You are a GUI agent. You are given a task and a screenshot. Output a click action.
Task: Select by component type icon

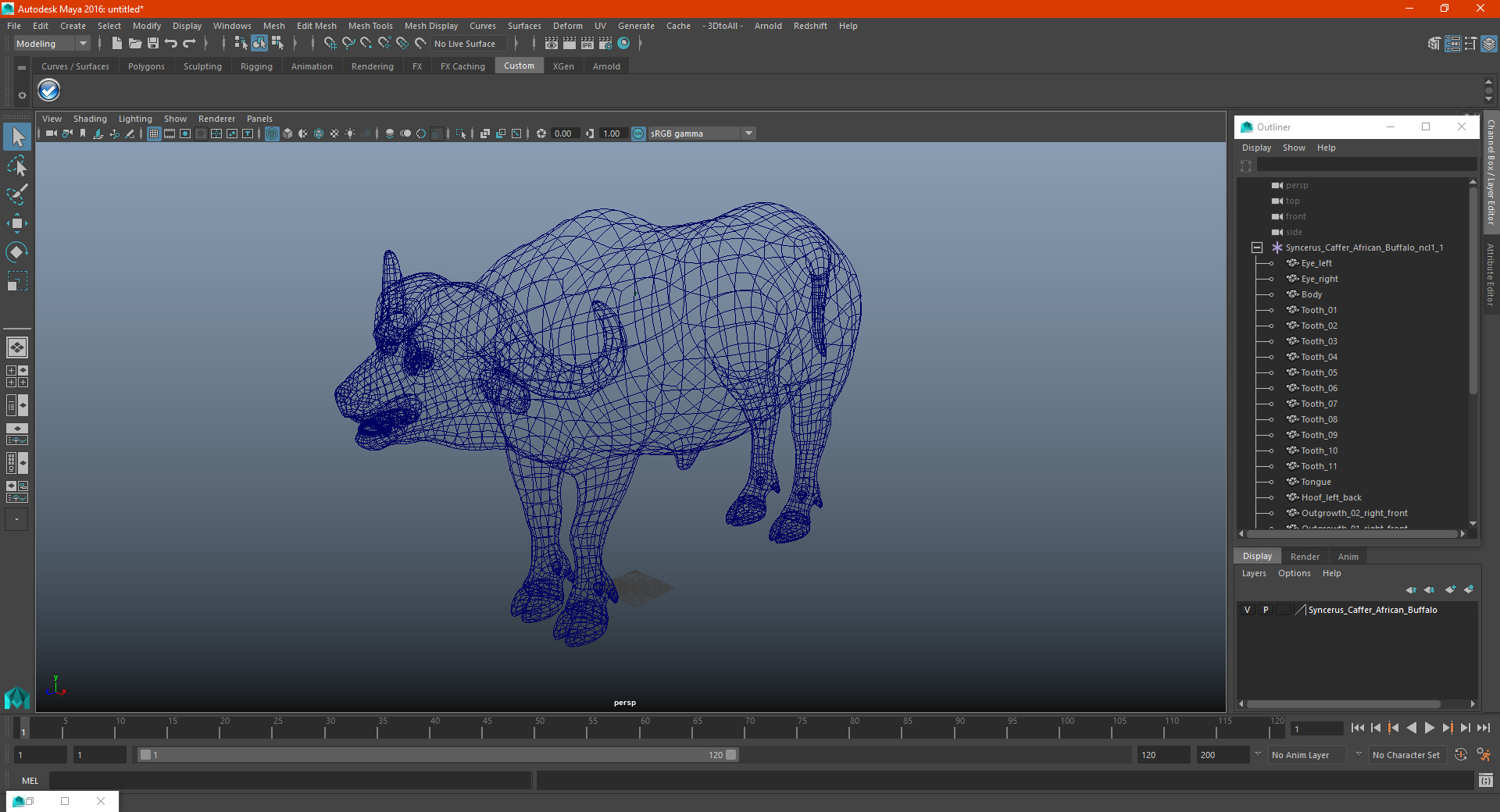(x=277, y=44)
